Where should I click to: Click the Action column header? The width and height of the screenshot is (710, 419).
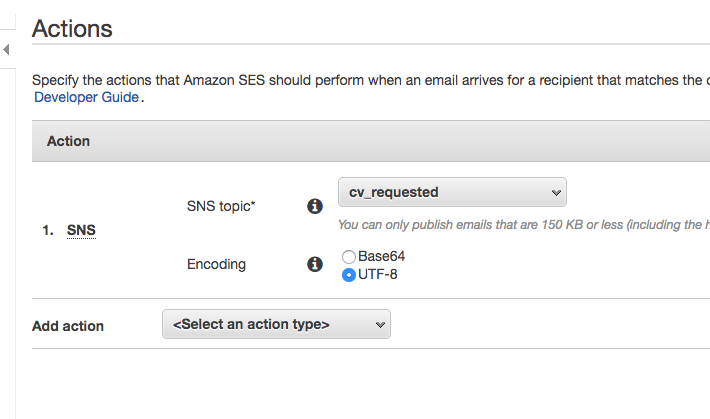(x=68, y=141)
